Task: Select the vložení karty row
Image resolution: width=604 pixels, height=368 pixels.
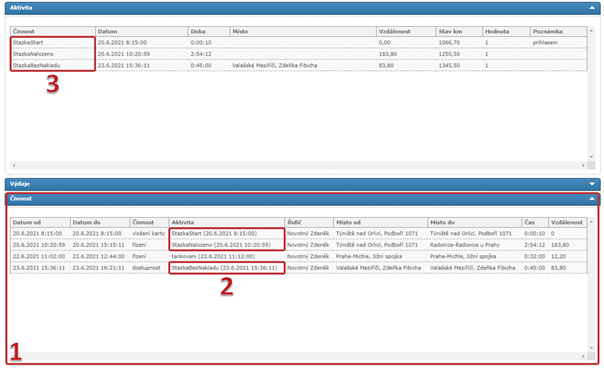Action: pos(299,234)
